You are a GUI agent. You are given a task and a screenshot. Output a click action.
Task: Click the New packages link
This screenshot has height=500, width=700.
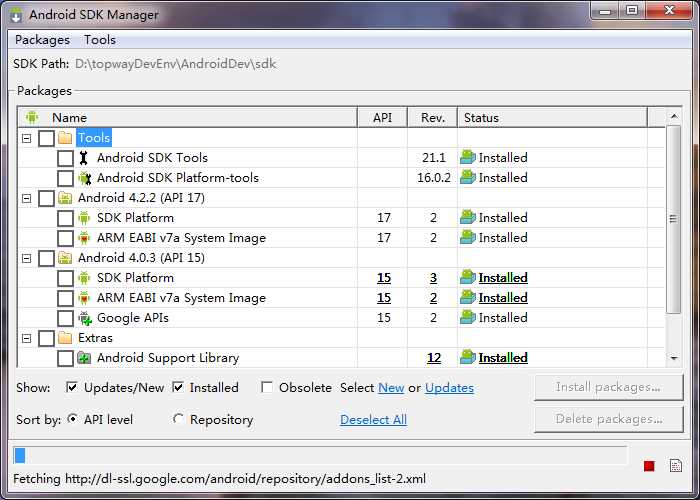click(x=391, y=388)
